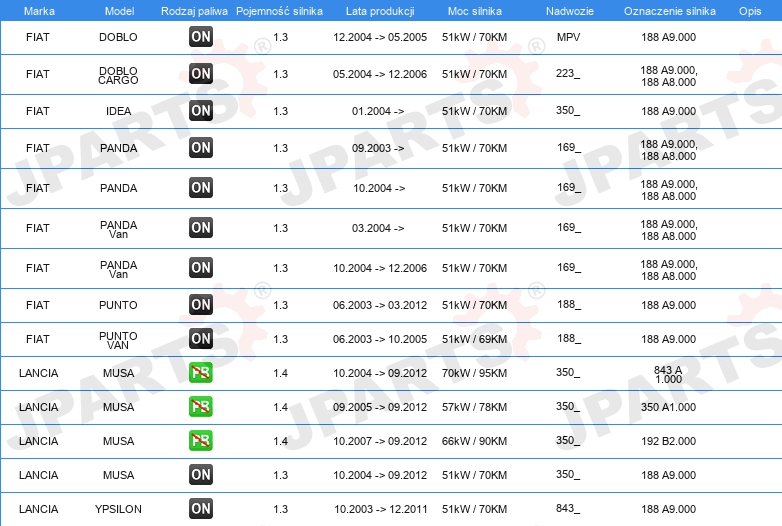Click the green PB icon in the MUSA 70kW / 95KM row
Screen dimensions: 782x526
tap(201, 373)
